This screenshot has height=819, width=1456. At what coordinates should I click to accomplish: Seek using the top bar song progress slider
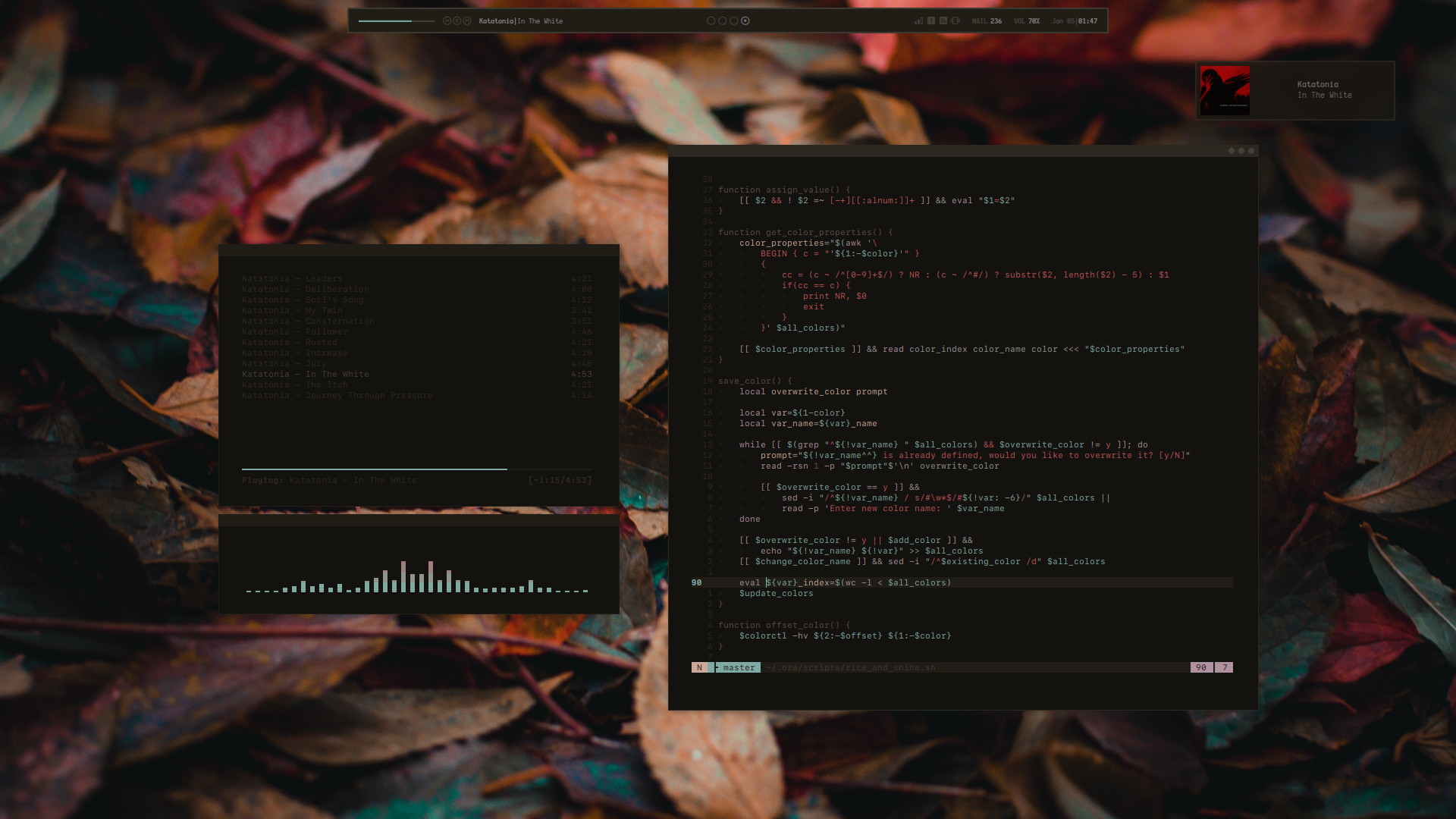click(396, 21)
